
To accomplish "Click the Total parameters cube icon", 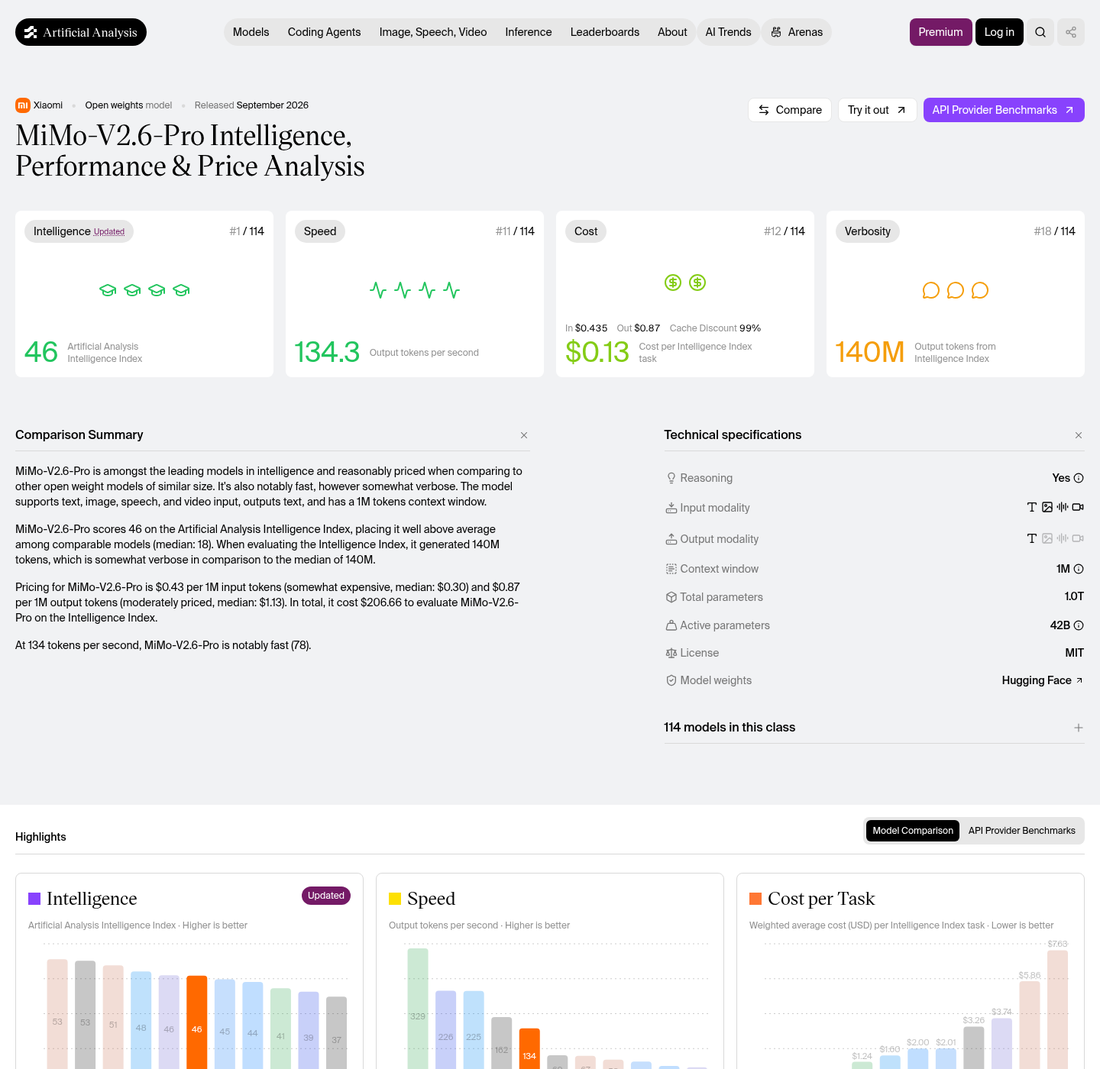I will (x=671, y=597).
